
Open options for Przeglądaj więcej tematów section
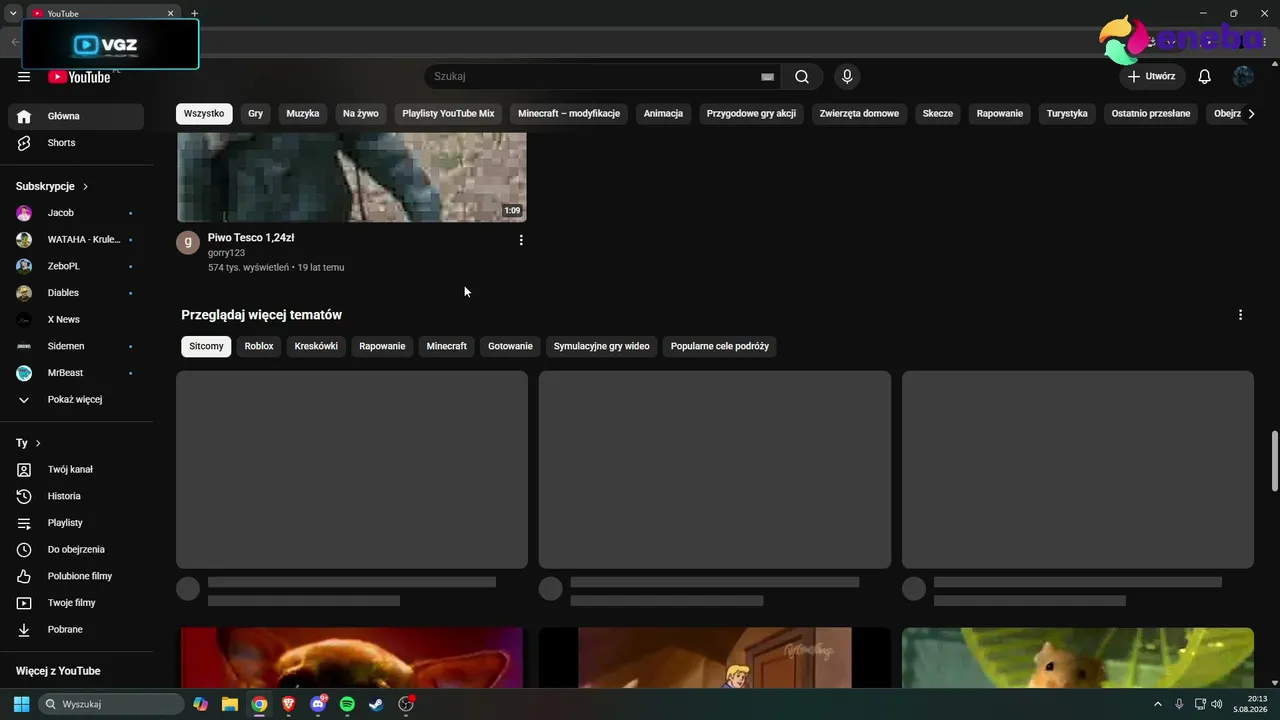1240,315
